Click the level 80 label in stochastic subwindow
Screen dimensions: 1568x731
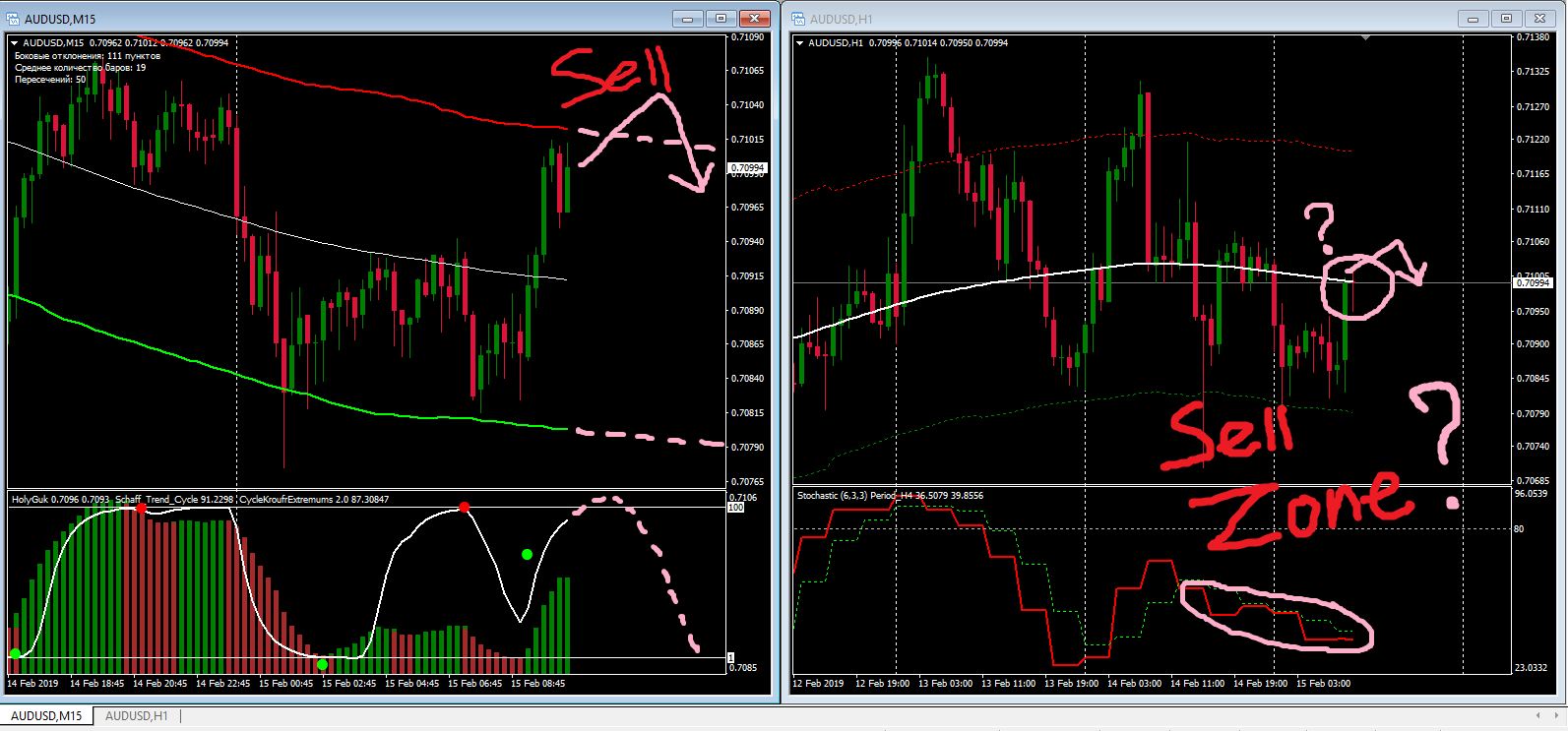point(1519,529)
